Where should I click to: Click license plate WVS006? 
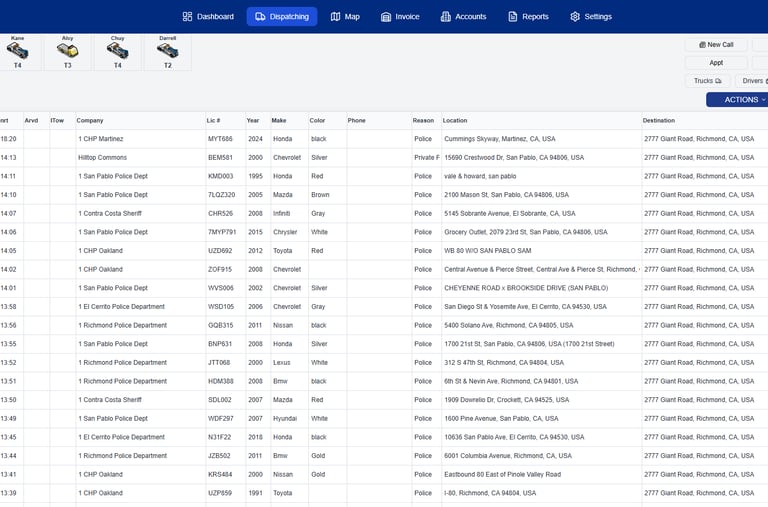click(x=220, y=288)
